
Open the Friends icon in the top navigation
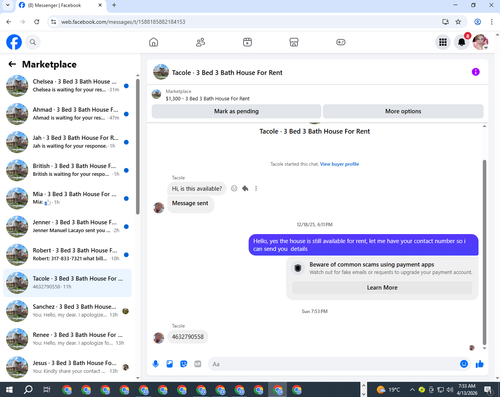click(200, 42)
